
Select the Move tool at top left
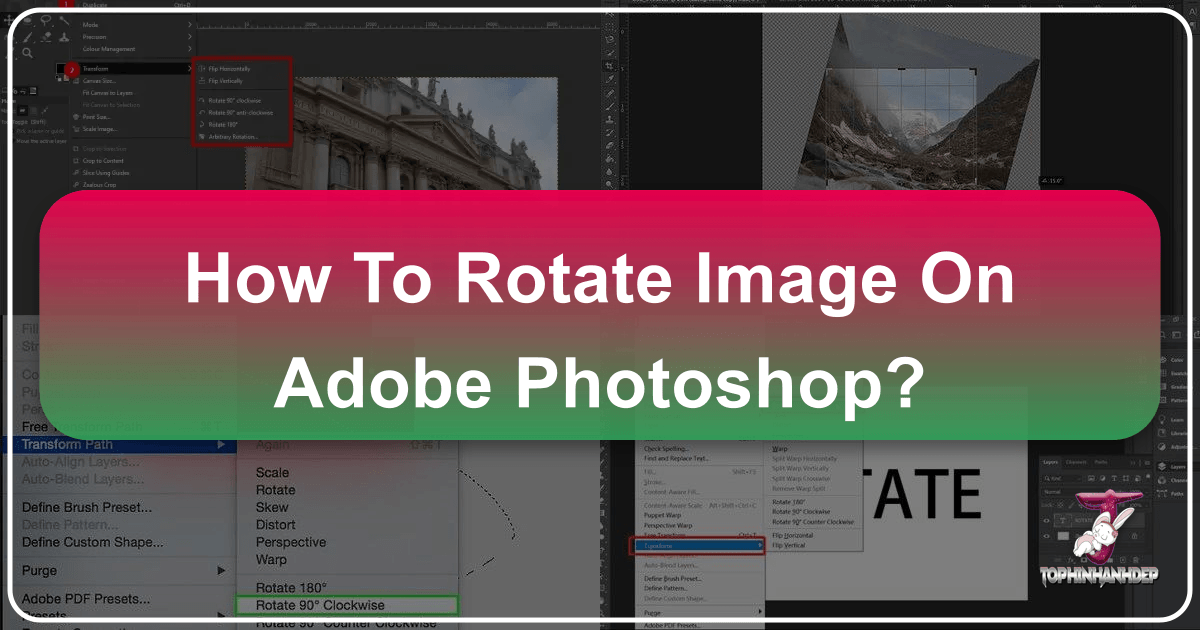pos(8,21)
